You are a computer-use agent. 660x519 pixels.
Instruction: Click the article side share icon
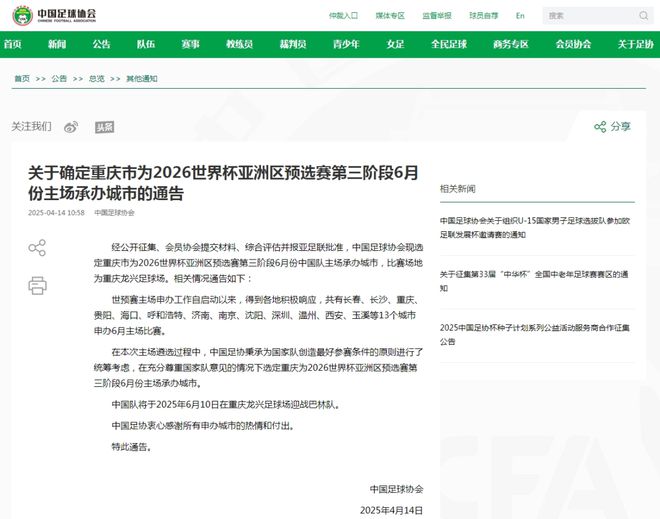click(37, 248)
